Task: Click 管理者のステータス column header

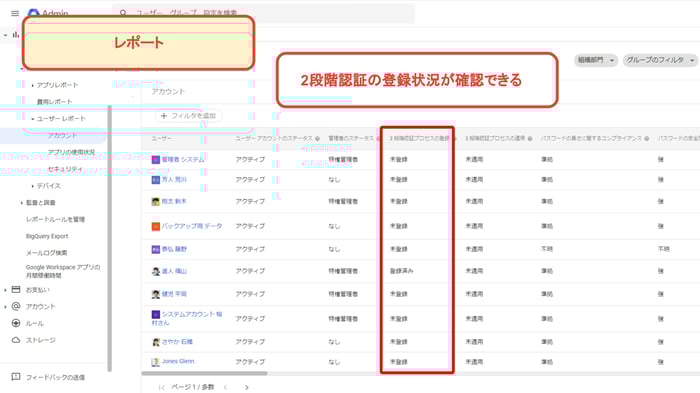Action: pos(351,138)
